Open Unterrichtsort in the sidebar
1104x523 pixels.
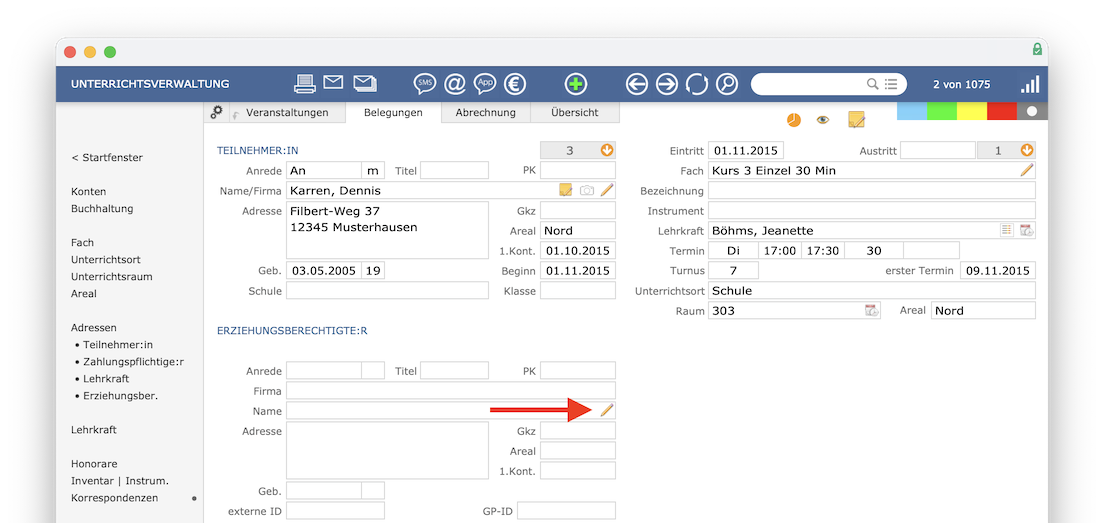click(x=106, y=260)
